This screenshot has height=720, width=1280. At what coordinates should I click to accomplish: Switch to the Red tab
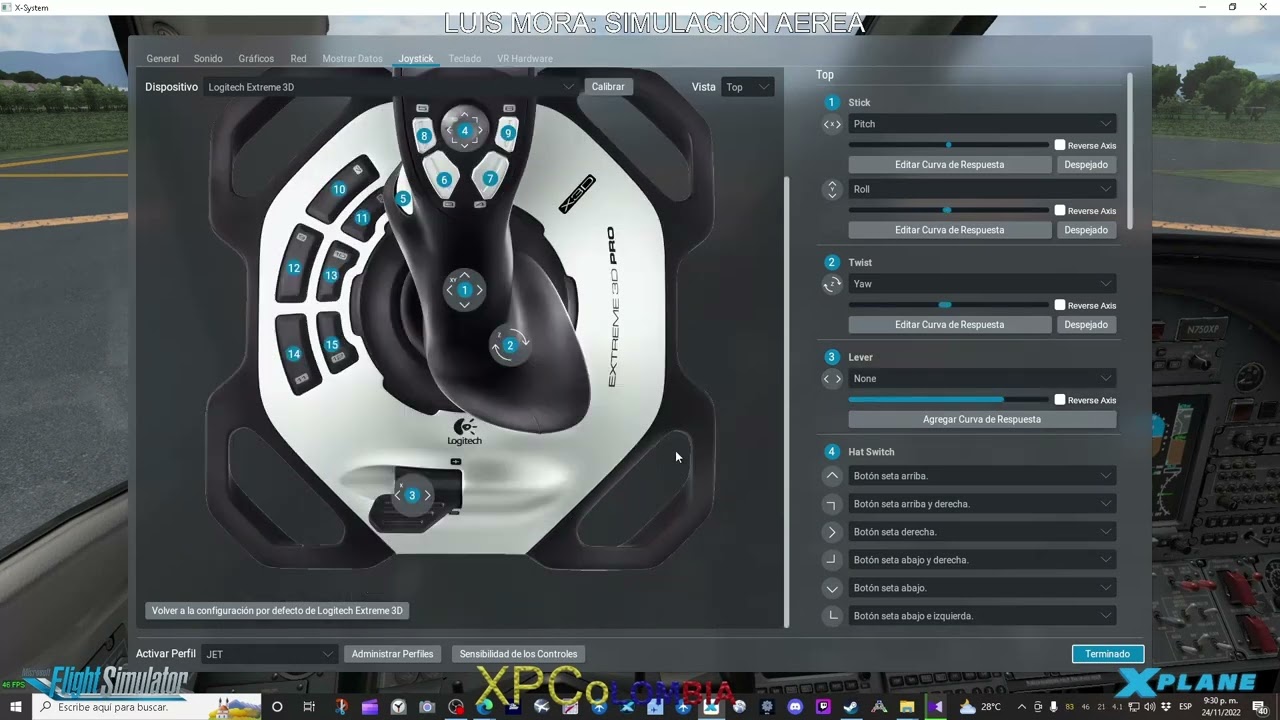click(x=298, y=59)
